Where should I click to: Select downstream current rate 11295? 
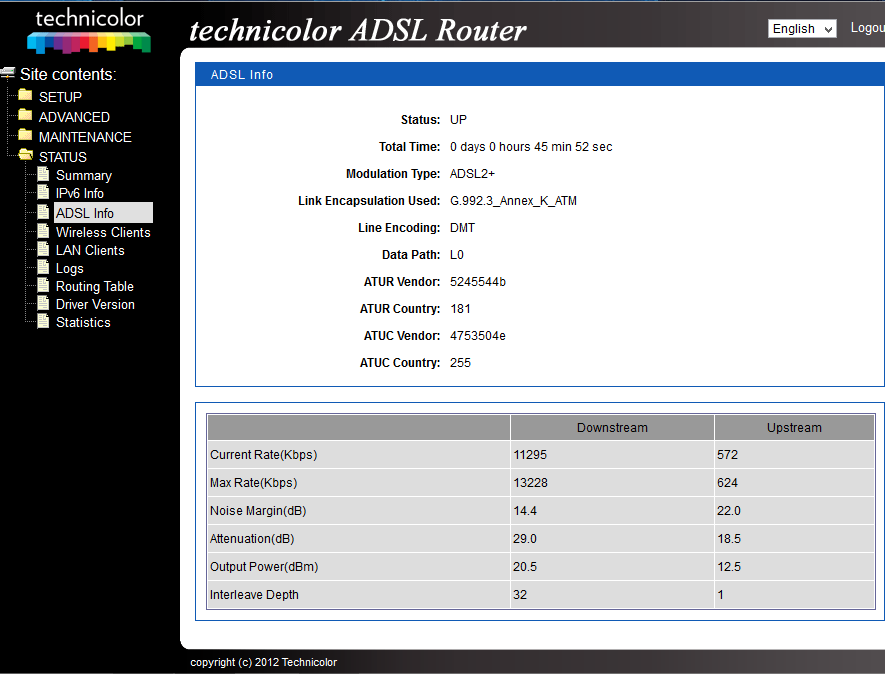point(530,455)
